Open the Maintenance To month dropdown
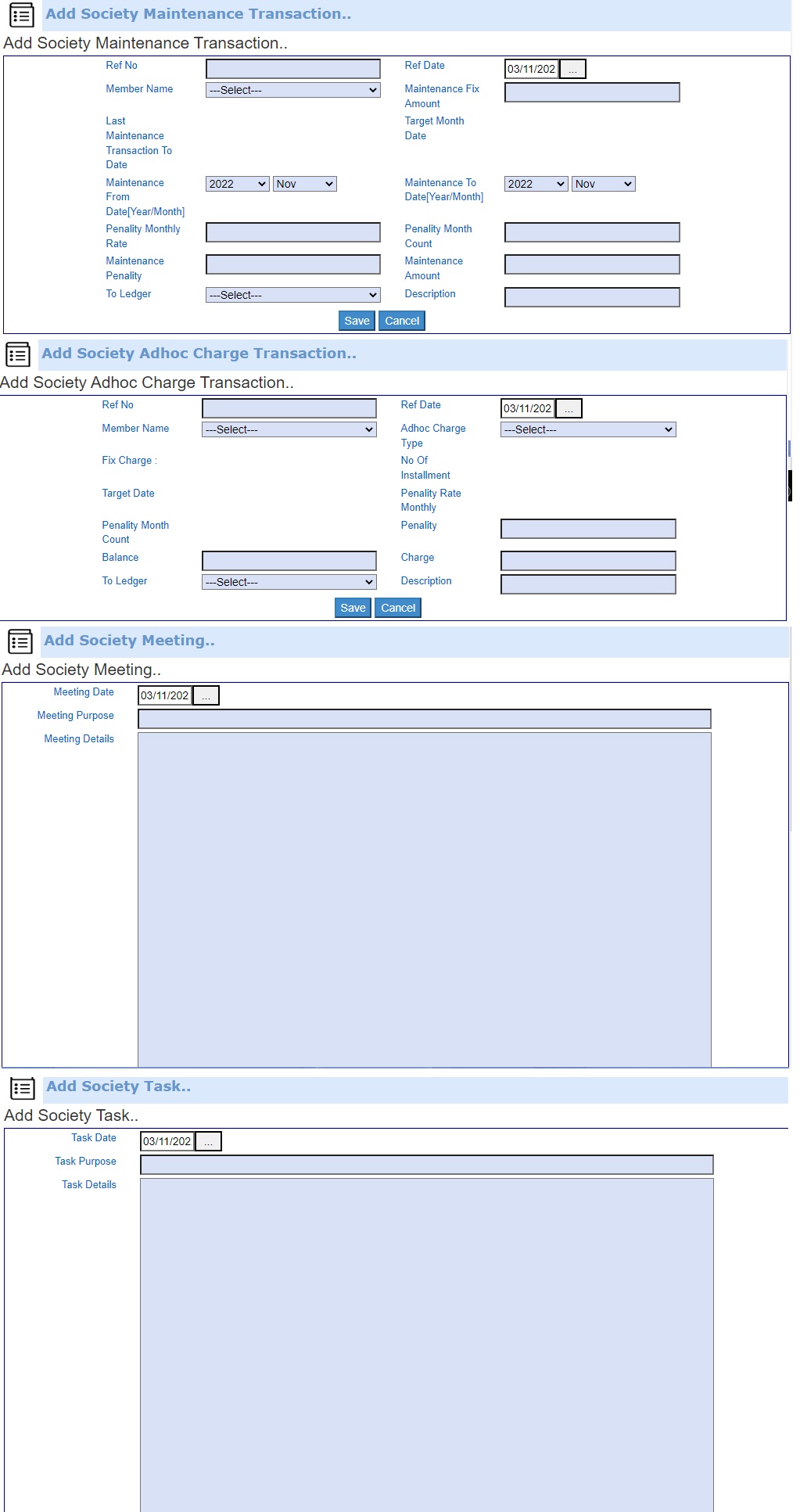 tap(603, 185)
